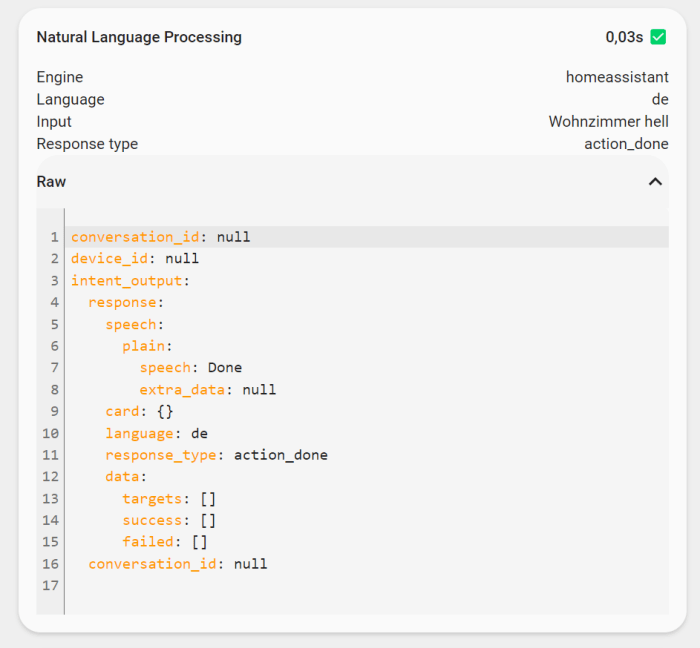Image resolution: width=700 pixels, height=648 pixels.
Task: Click the Engine label
Action: point(60,77)
